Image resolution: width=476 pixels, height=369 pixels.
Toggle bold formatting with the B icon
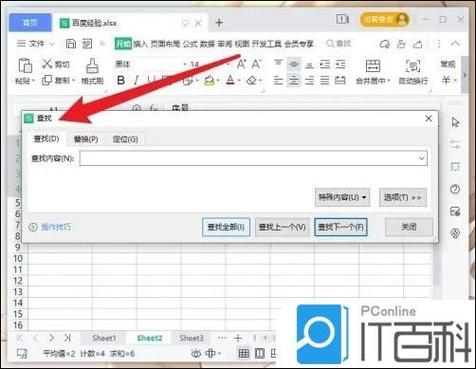(121, 80)
